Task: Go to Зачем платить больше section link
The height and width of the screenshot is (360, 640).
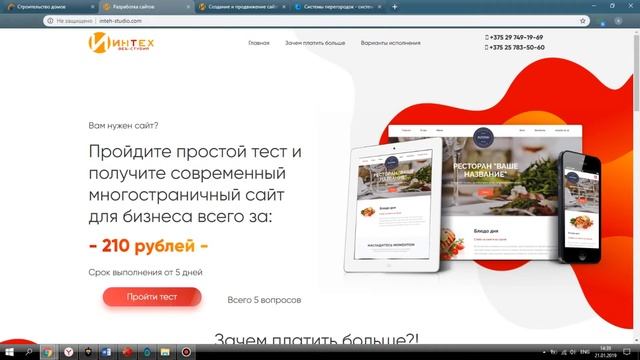Action: click(x=315, y=43)
